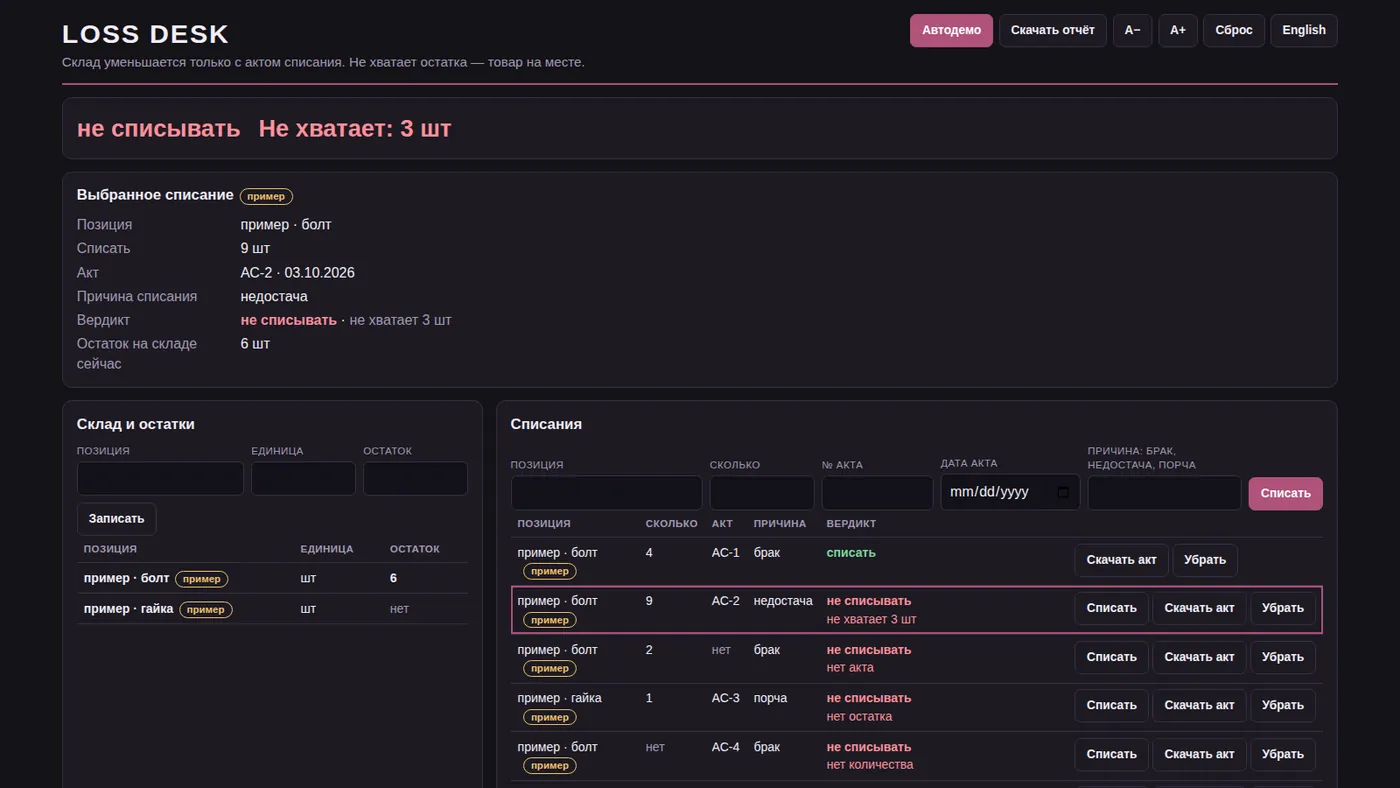
Task: Save stock entry with Записать
Action: pyautogui.click(x=116, y=519)
